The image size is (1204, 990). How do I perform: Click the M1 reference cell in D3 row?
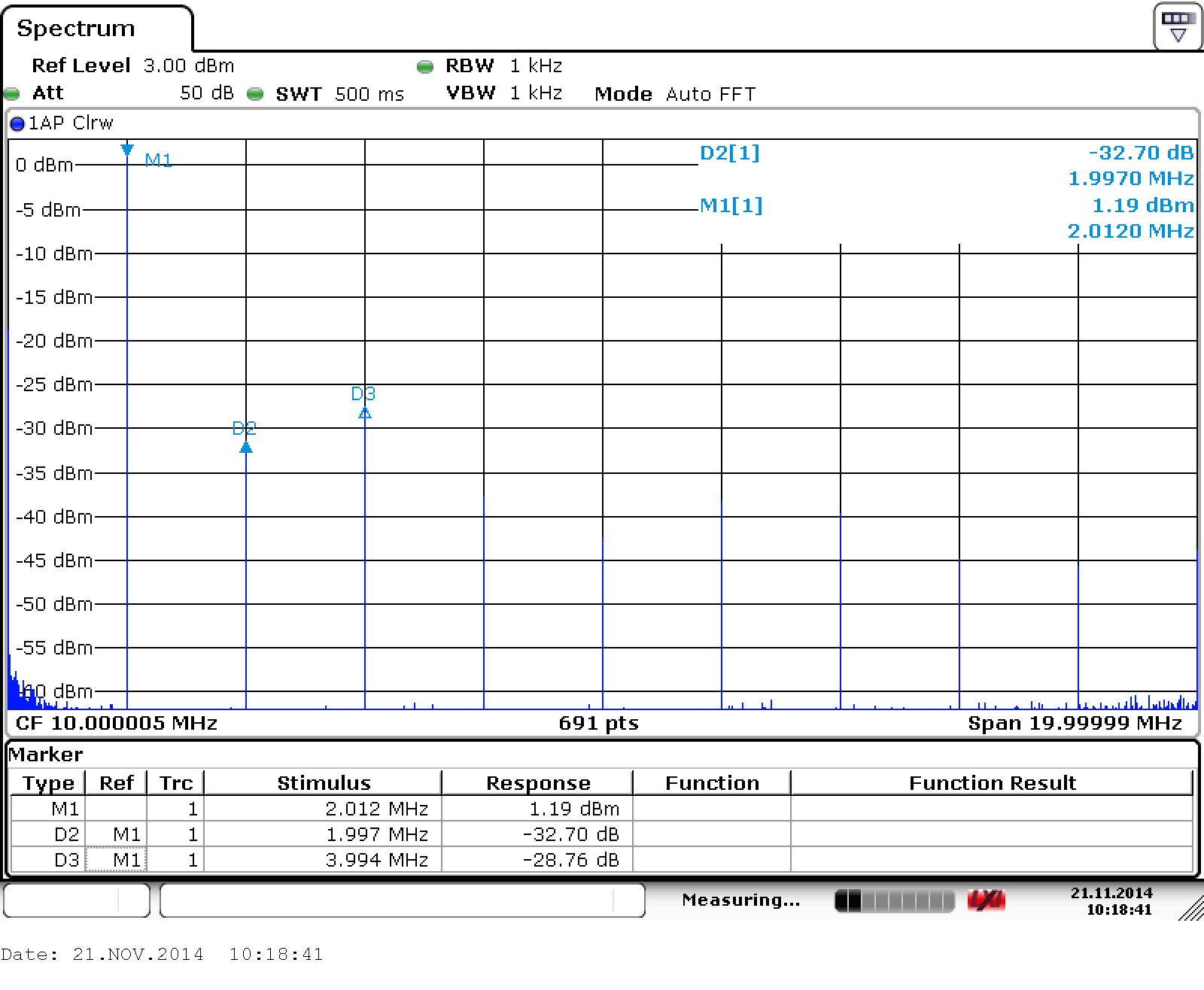117,859
